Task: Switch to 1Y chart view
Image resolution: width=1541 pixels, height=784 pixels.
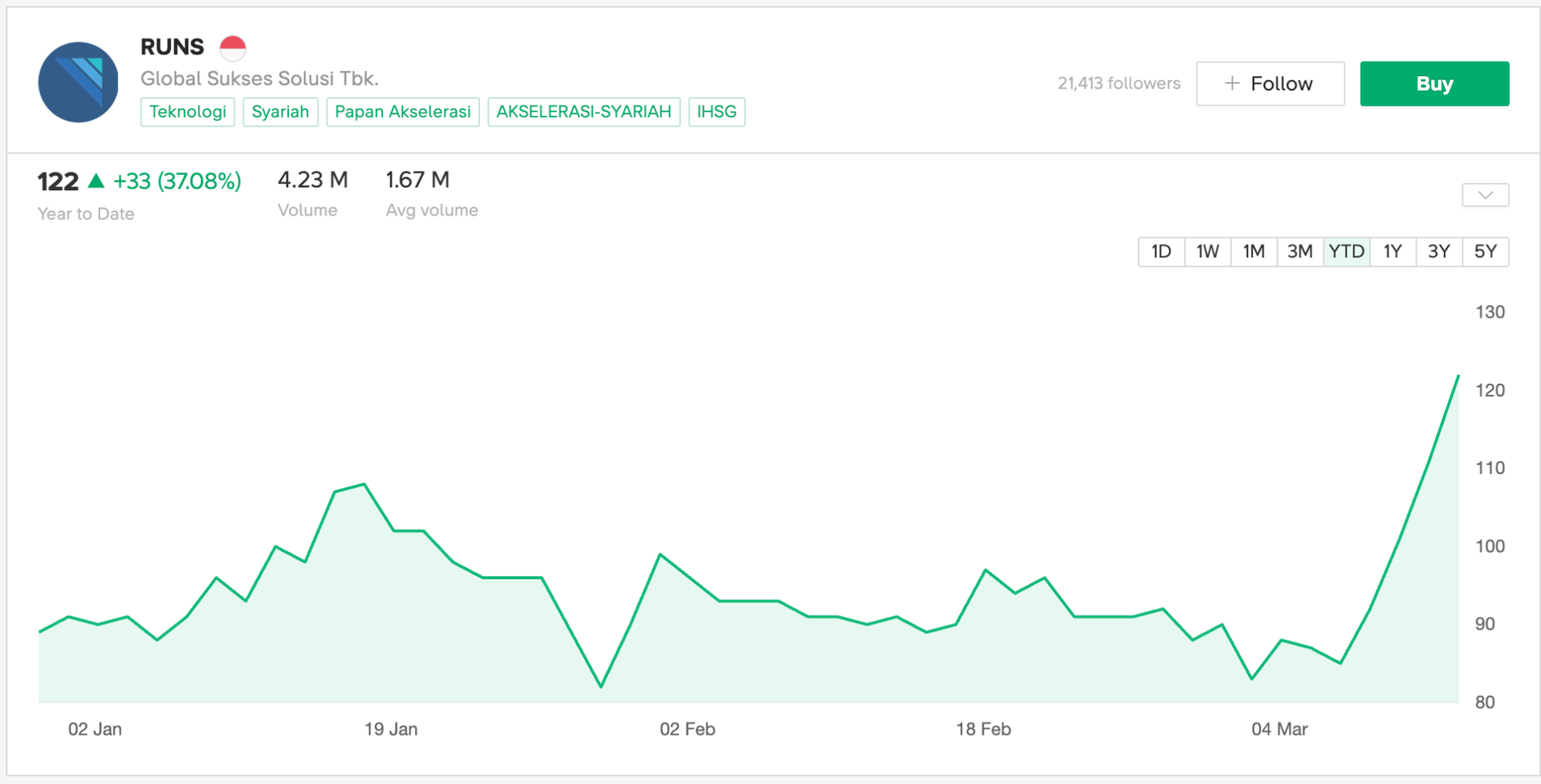Action: point(1392,252)
